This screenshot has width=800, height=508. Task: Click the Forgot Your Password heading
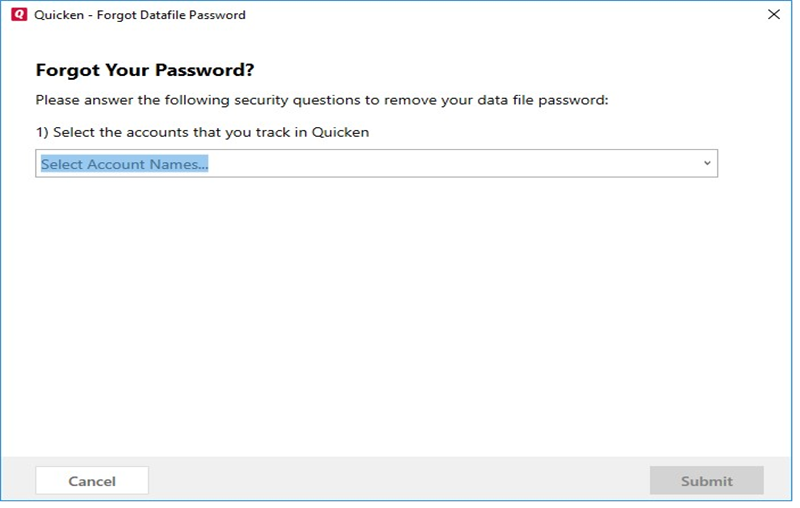pos(145,70)
